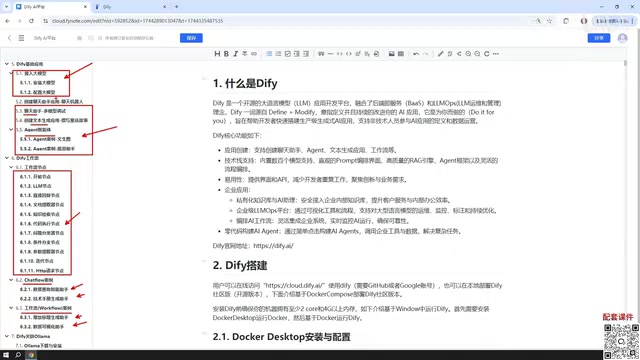This screenshot has width=640, height=360.
Task: Open browser tab list dropdown arrow
Action: [x=6, y=7]
